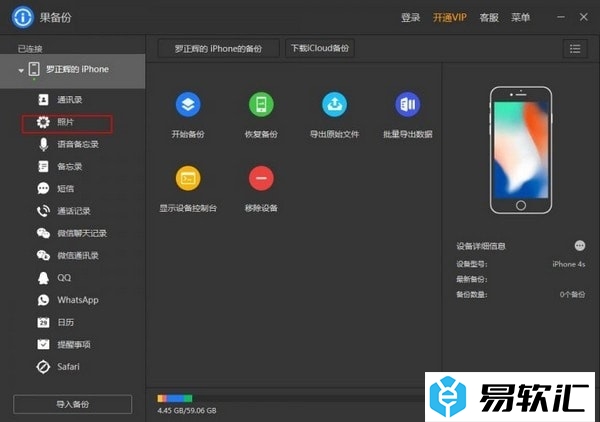Click the 开始备份 start backup icon
600x422 pixels.
pos(188,104)
